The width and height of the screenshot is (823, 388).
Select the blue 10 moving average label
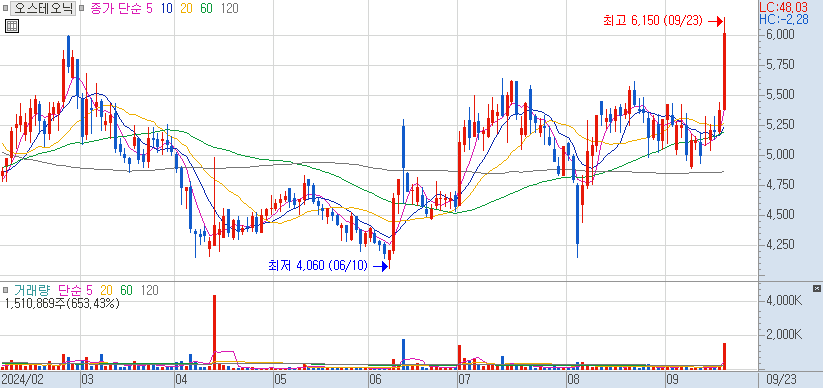tap(168, 9)
